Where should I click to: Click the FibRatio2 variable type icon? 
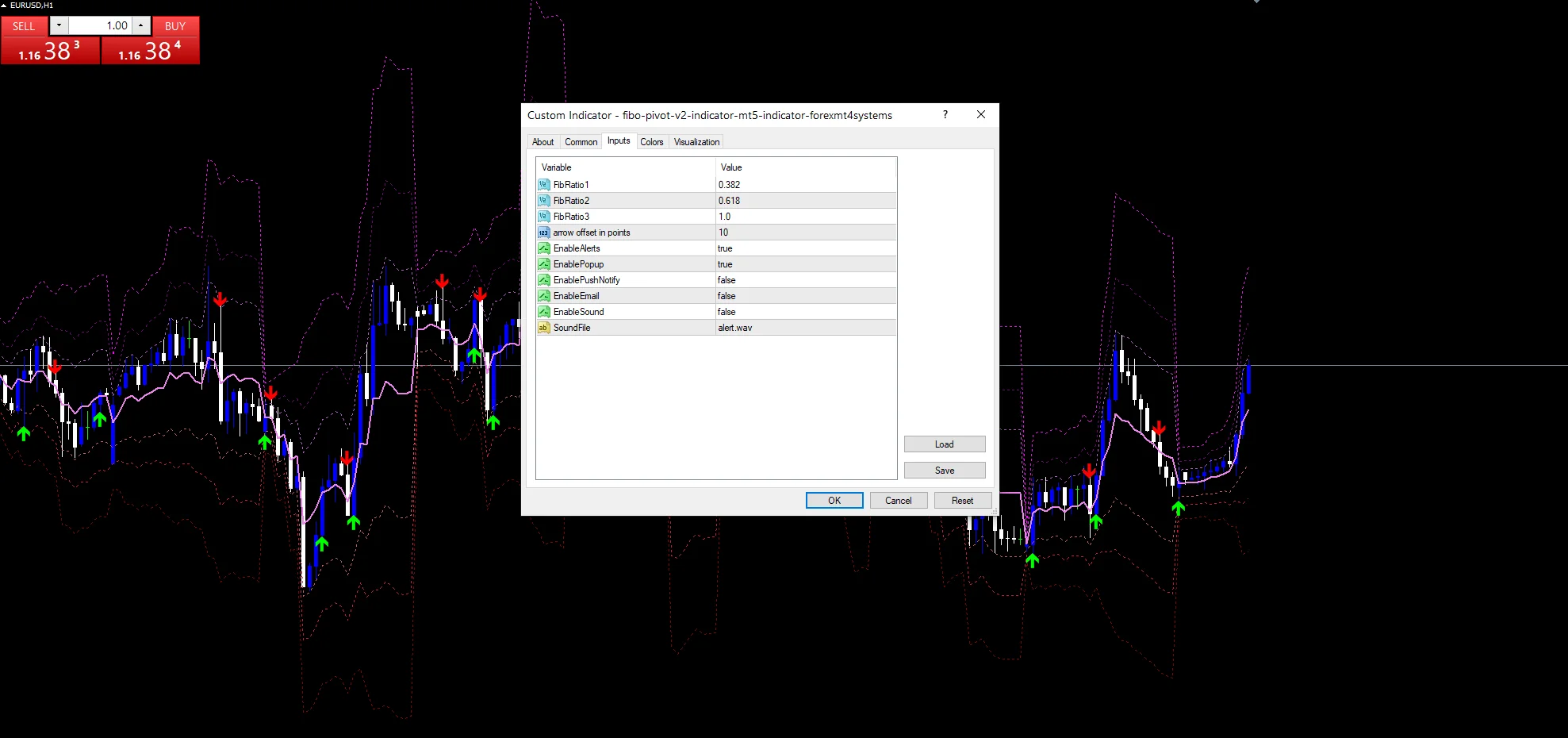click(x=543, y=201)
